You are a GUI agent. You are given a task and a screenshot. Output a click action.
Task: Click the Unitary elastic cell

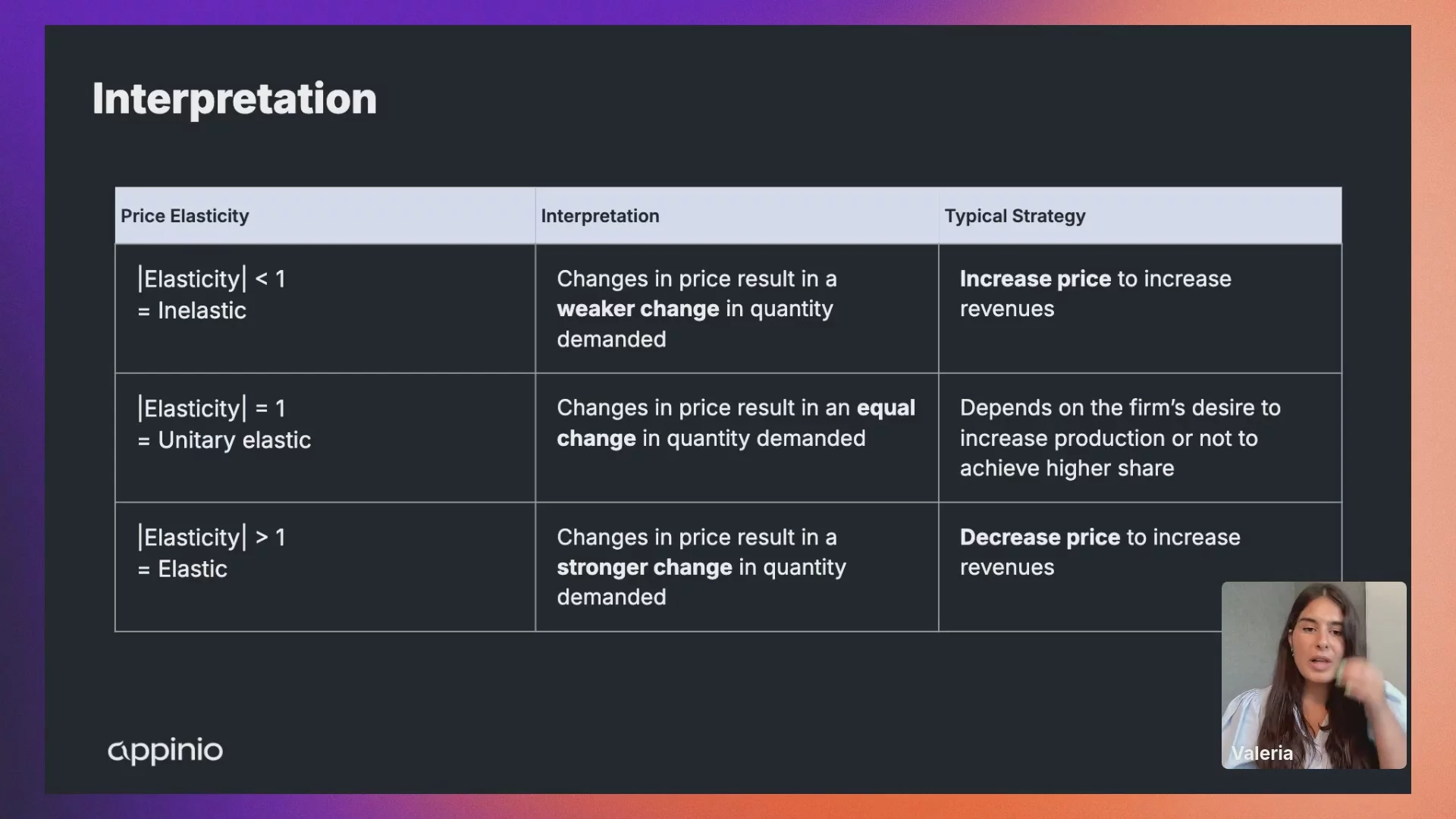point(325,438)
